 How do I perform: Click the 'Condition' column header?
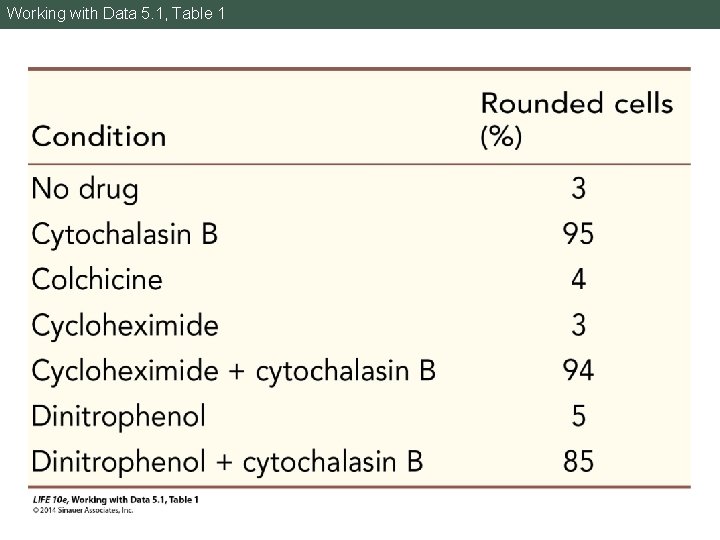coord(99,136)
